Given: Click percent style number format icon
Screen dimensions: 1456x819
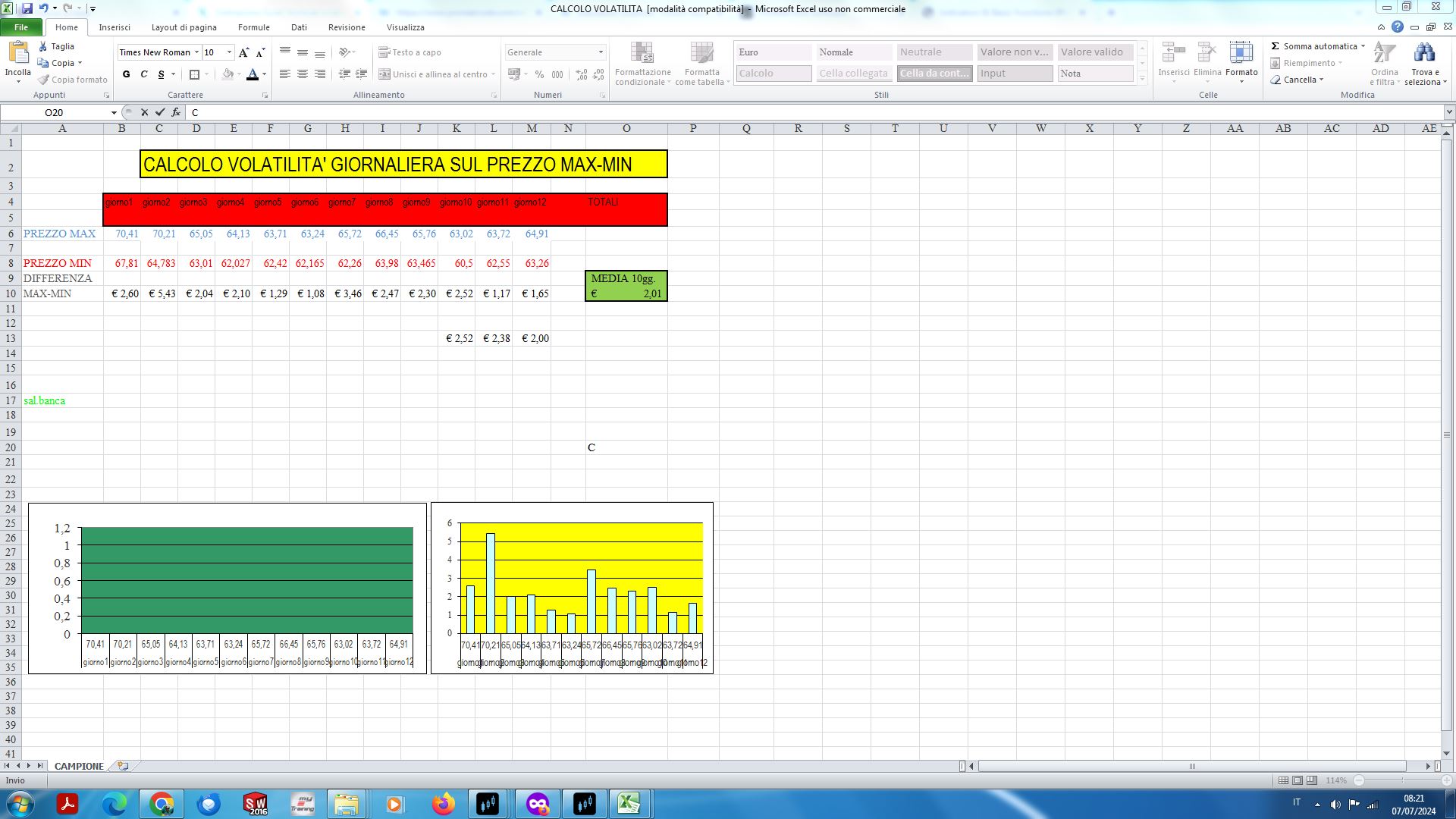Looking at the screenshot, I should [539, 74].
